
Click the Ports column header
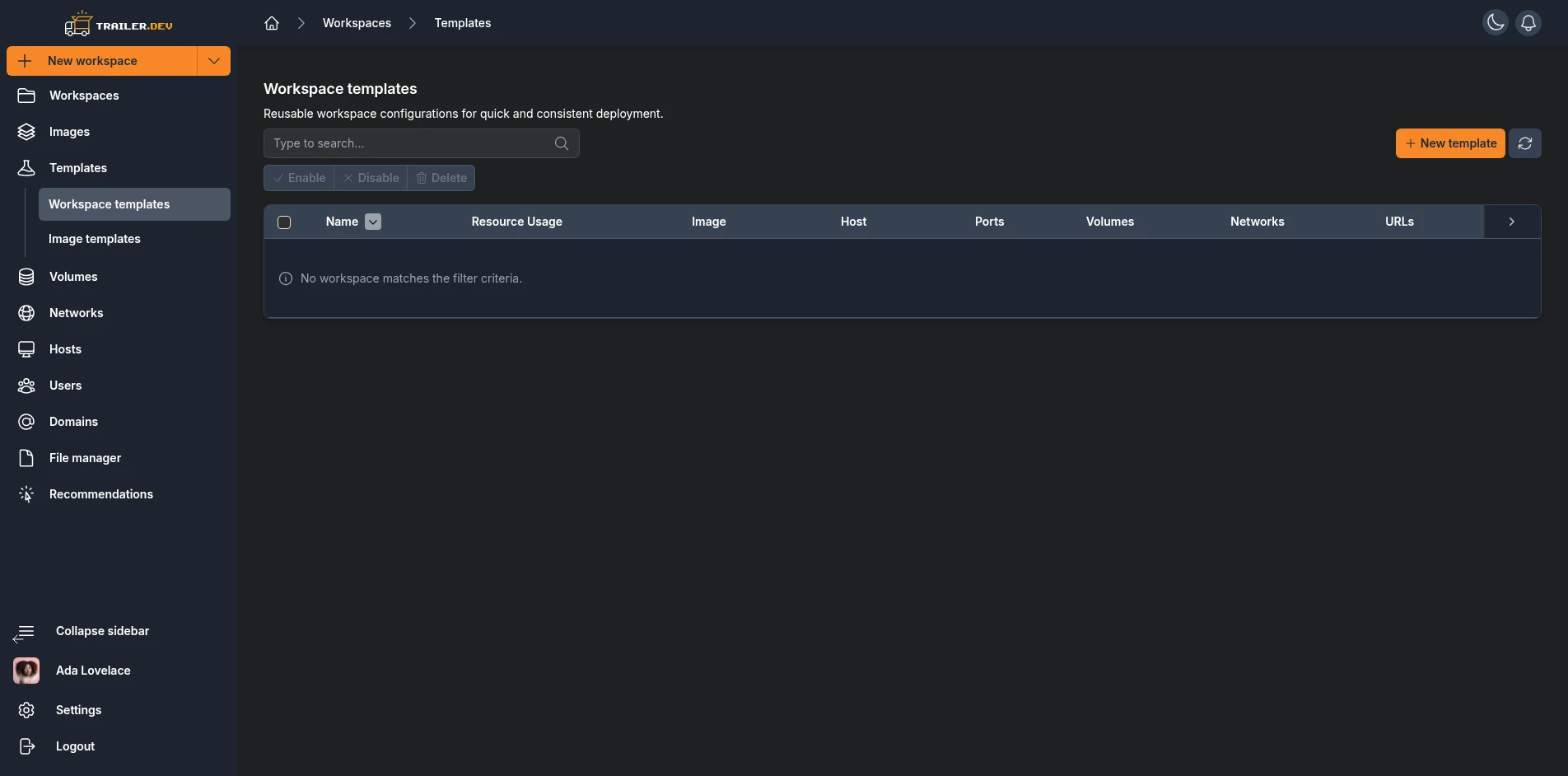pyautogui.click(x=989, y=222)
